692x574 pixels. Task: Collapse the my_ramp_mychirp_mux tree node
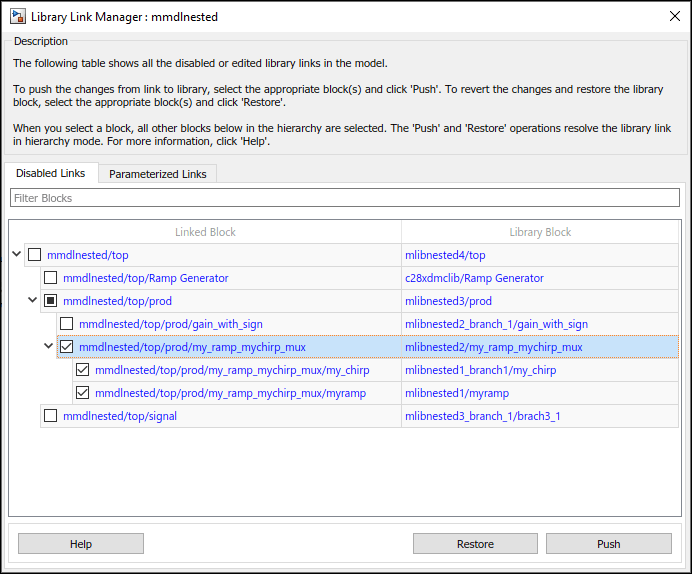pyautogui.click(x=49, y=347)
